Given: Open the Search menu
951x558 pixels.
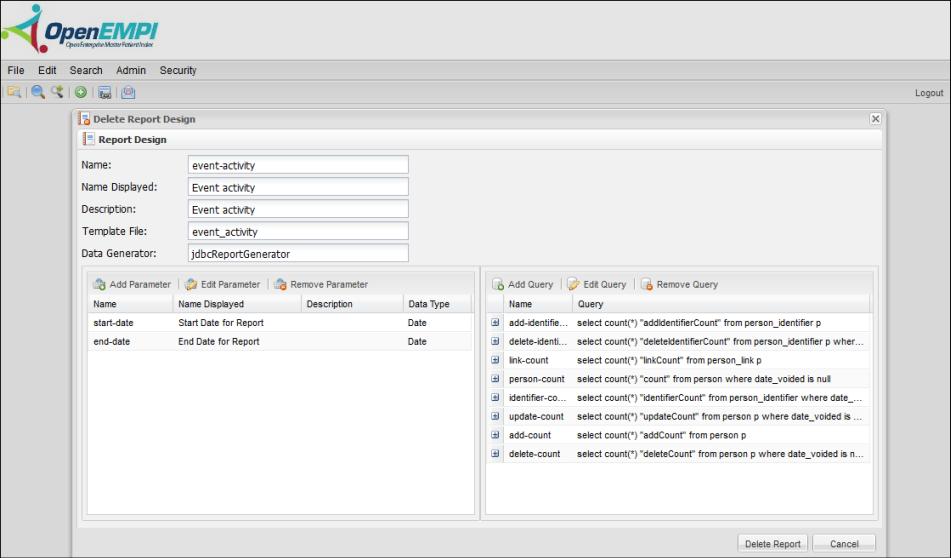Looking at the screenshot, I should [x=86, y=70].
